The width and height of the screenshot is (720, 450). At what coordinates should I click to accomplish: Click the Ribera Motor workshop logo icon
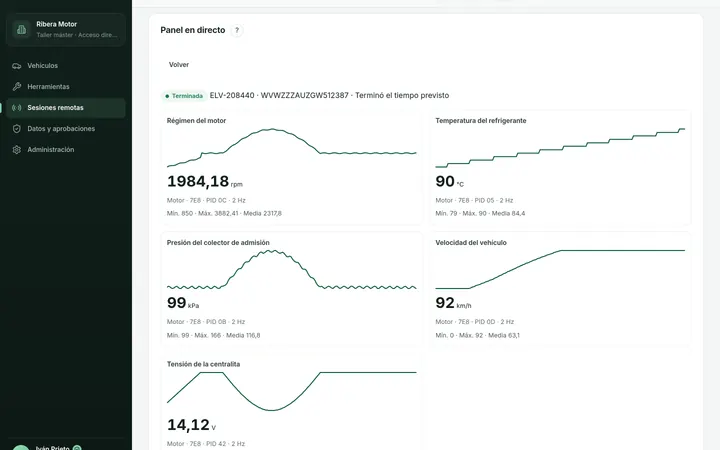[x=22, y=29]
